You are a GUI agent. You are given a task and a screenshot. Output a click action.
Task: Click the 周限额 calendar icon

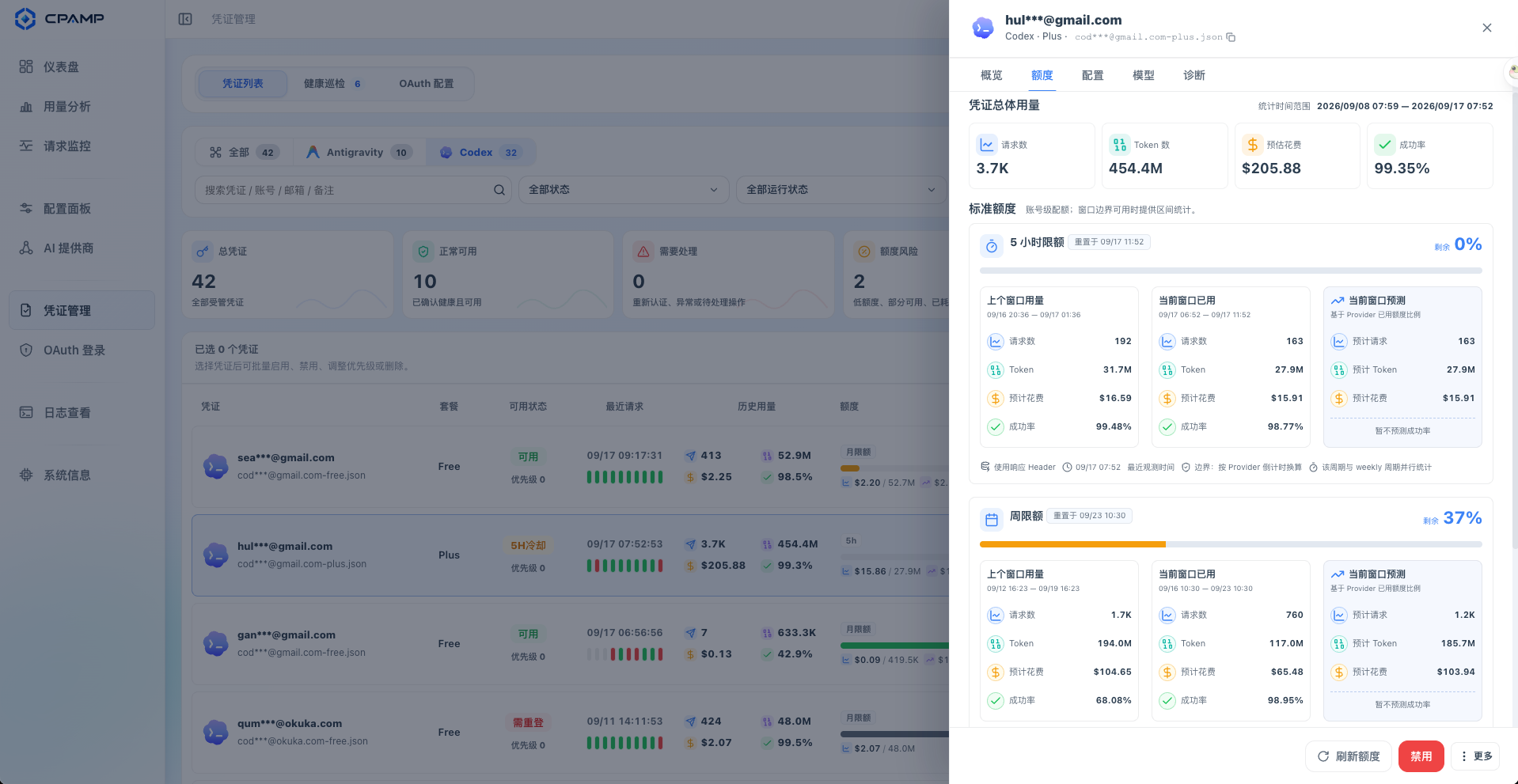pyautogui.click(x=992, y=520)
